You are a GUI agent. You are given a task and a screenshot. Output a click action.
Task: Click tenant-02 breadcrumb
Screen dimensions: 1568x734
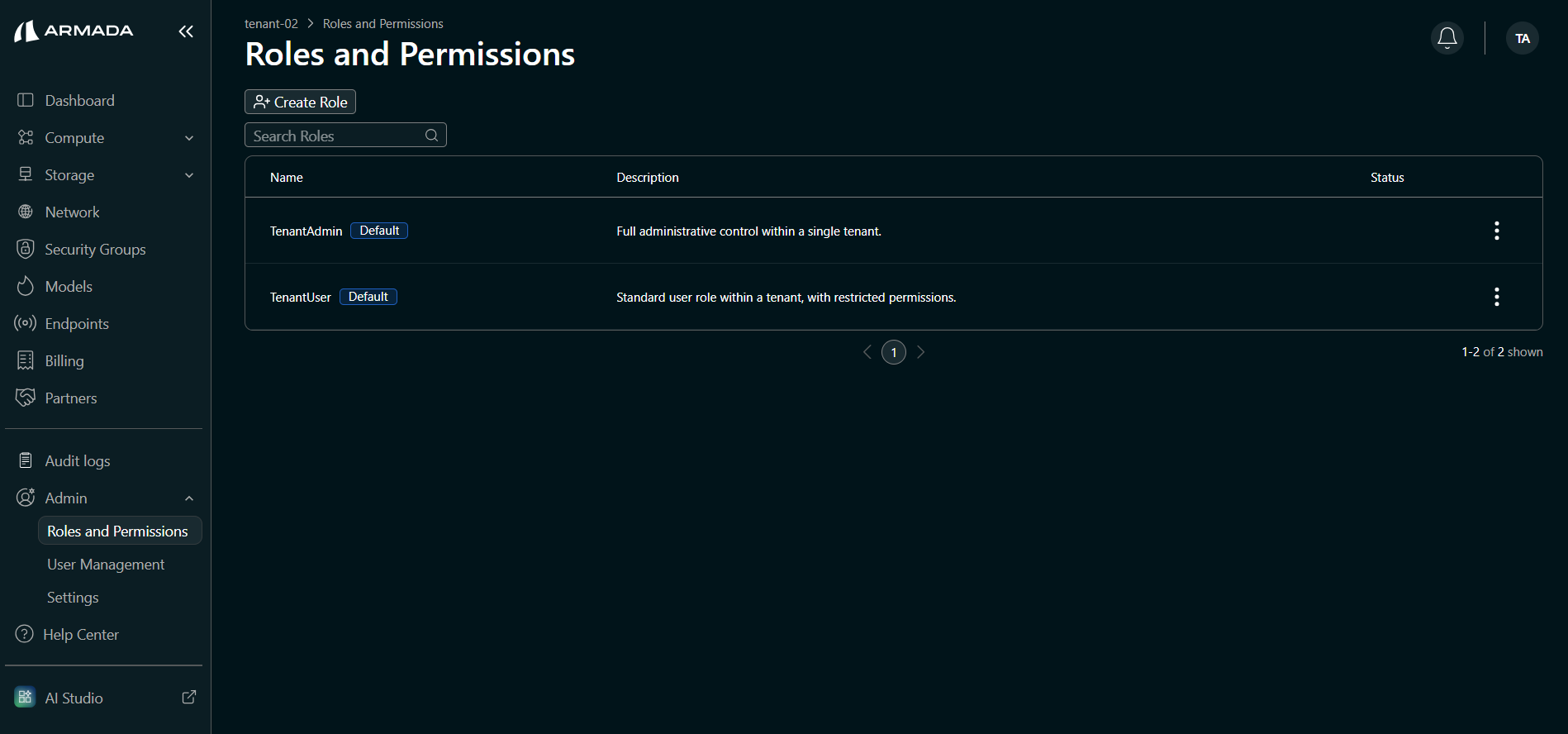pyautogui.click(x=271, y=24)
